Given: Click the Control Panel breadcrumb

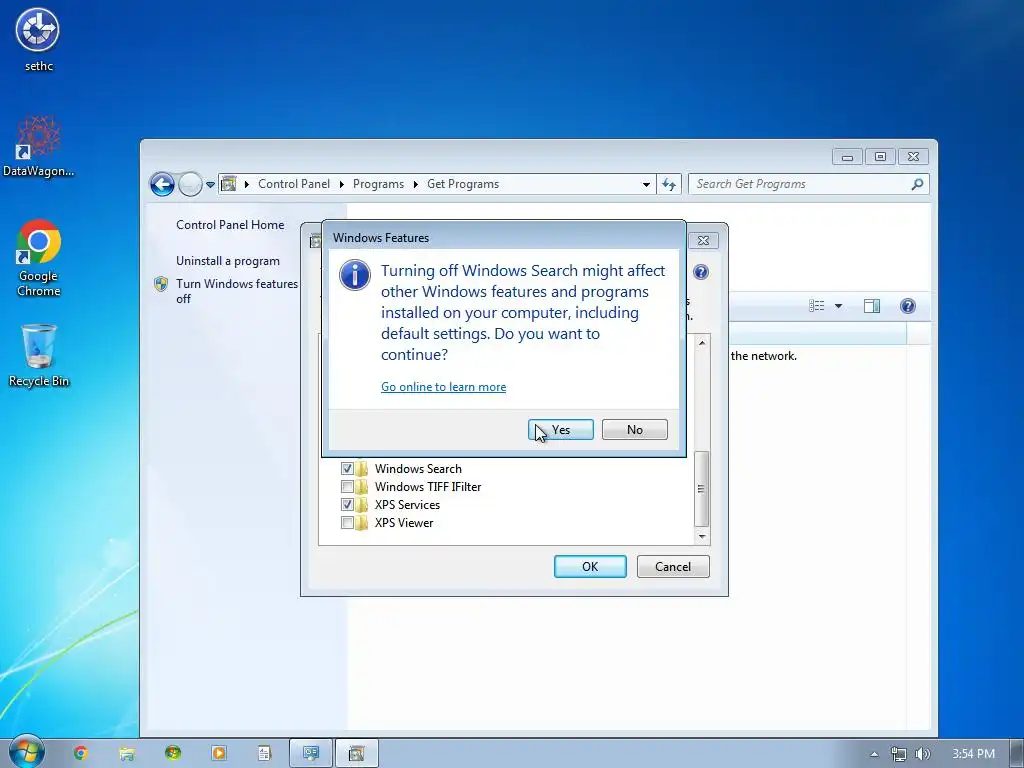Looking at the screenshot, I should click(294, 184).
